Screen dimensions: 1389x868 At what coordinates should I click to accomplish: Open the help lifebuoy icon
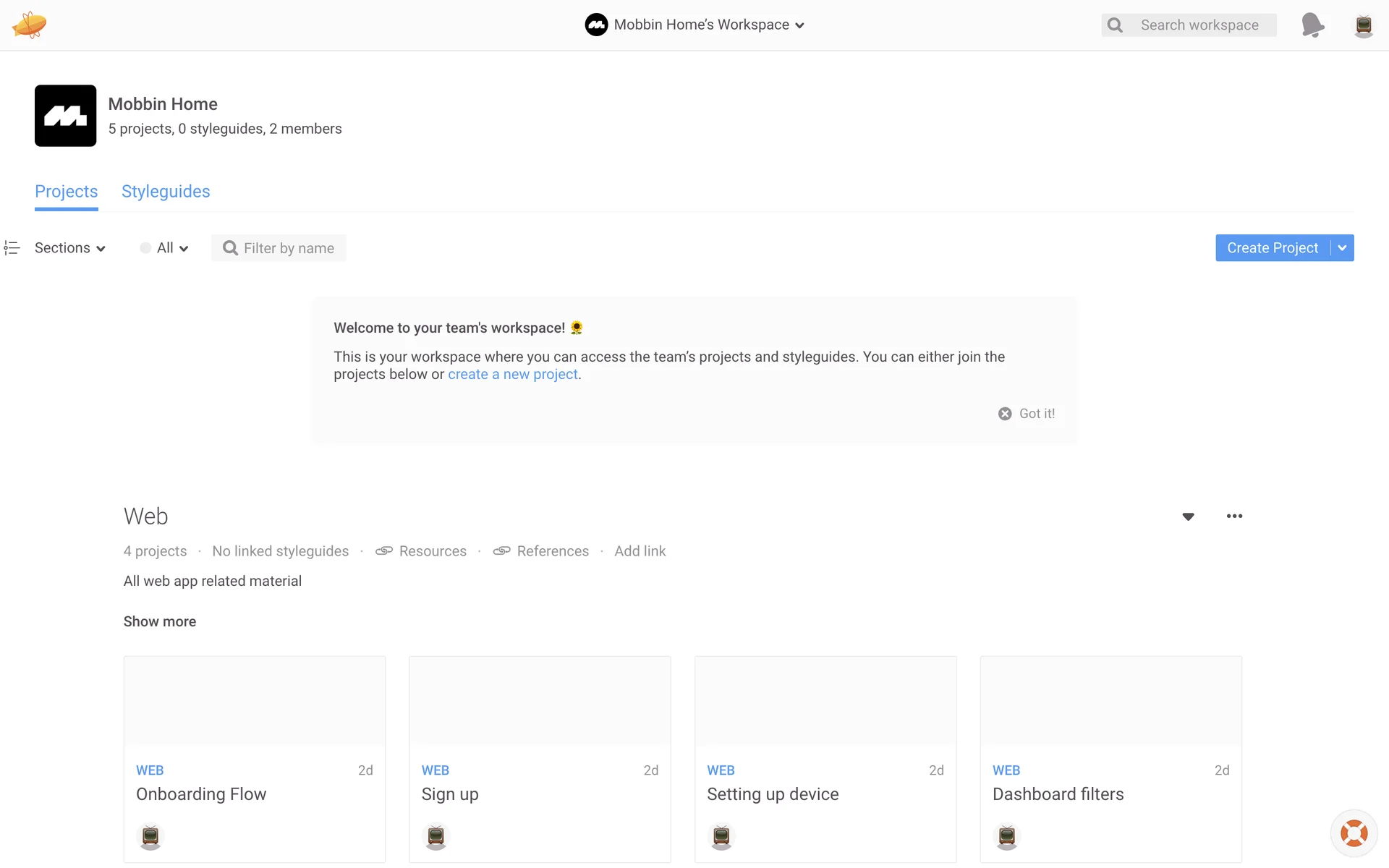click(1354, 833)
